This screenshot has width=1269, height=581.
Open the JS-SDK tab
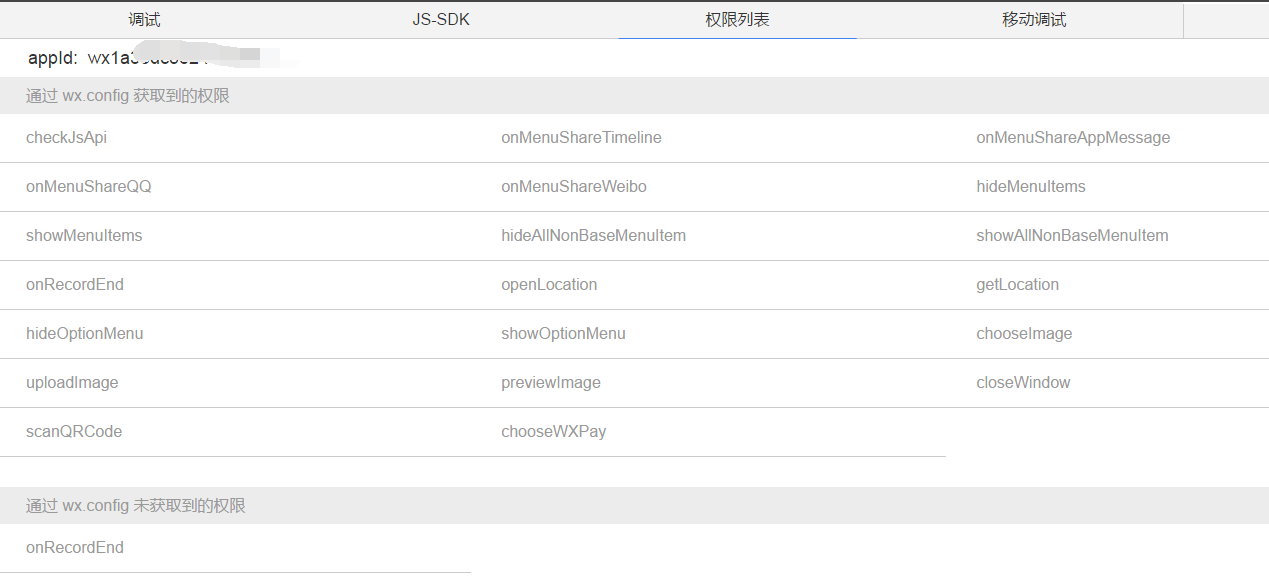pos(441,20)
